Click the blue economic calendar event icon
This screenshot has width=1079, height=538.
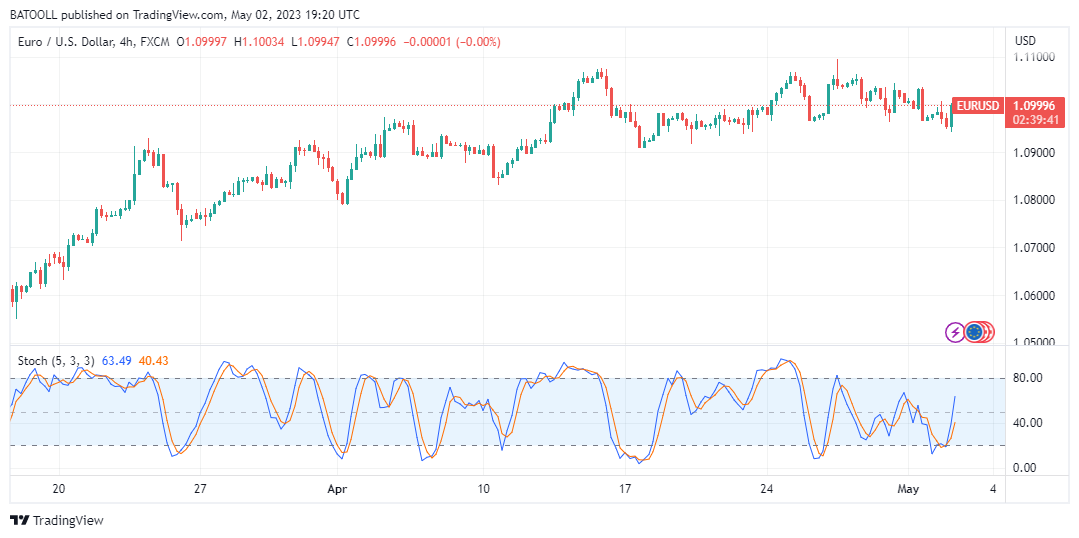coord(973,332)
